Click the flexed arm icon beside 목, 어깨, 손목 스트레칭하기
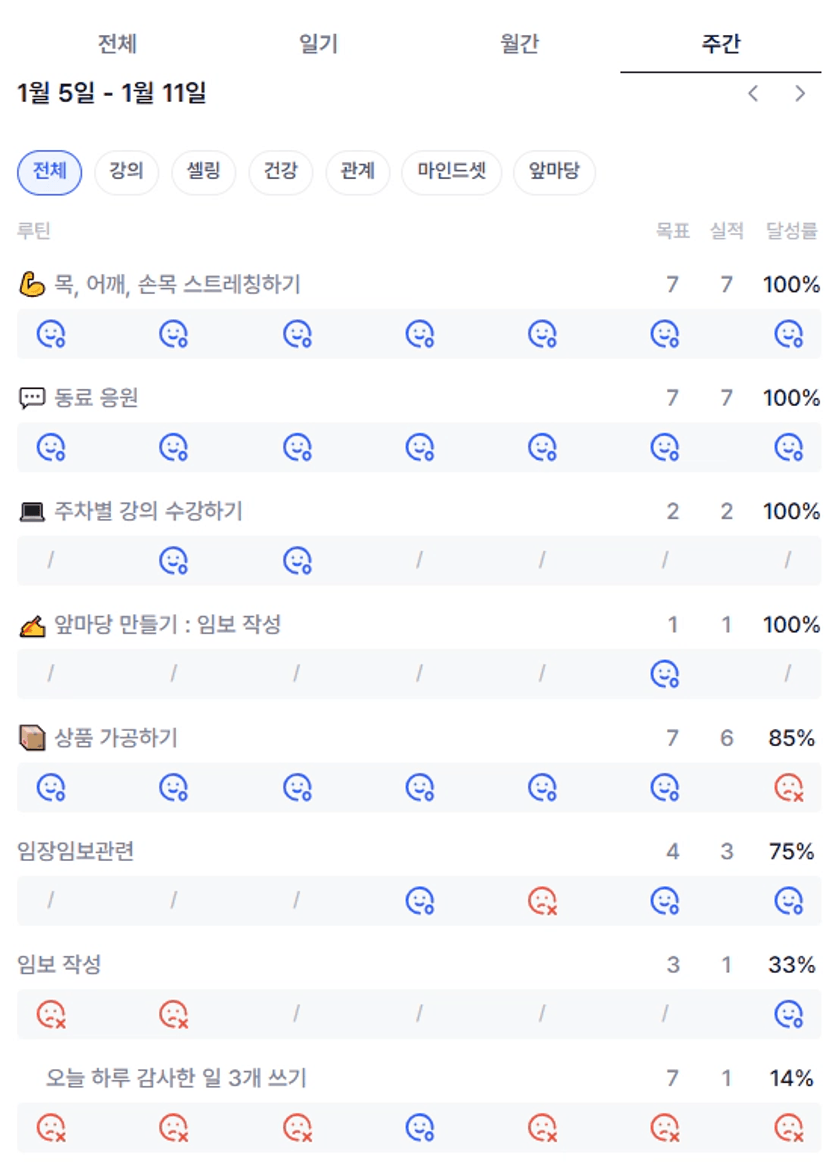The image size is (827, 1170). pos(32,285)
